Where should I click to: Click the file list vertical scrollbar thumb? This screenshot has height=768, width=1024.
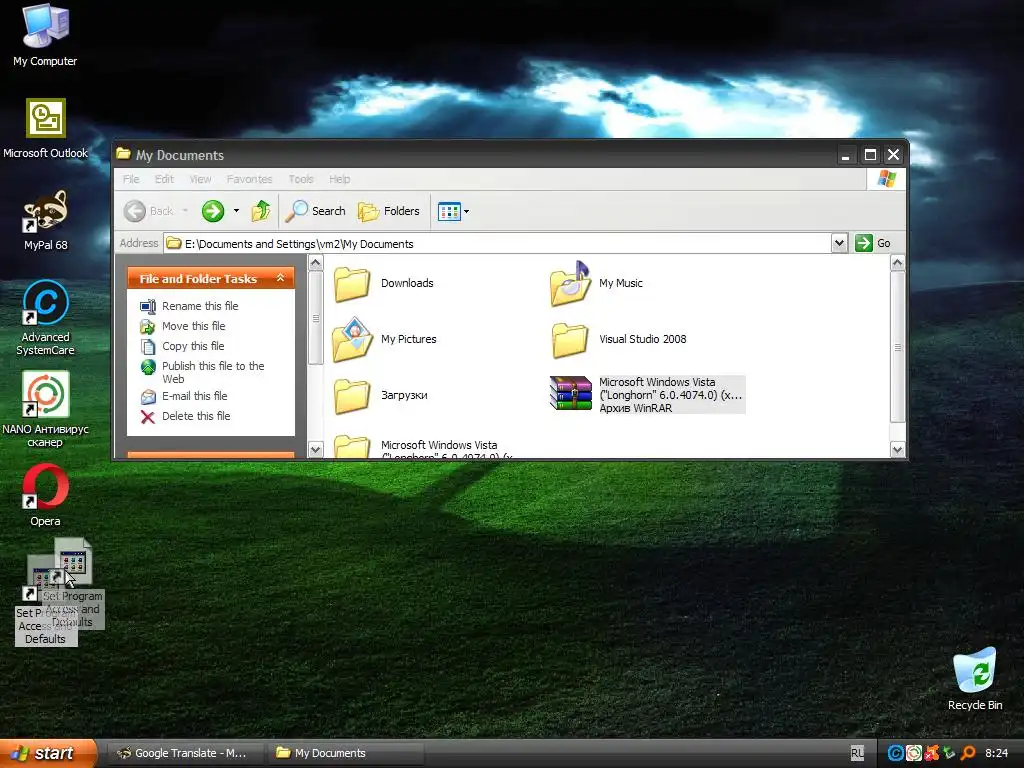click(x=897, y=347)
